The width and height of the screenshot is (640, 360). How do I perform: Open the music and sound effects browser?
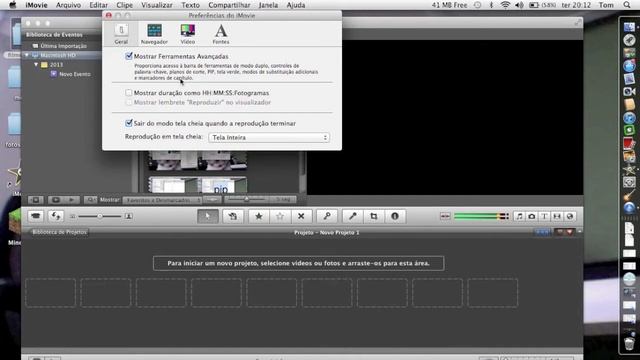519,216
